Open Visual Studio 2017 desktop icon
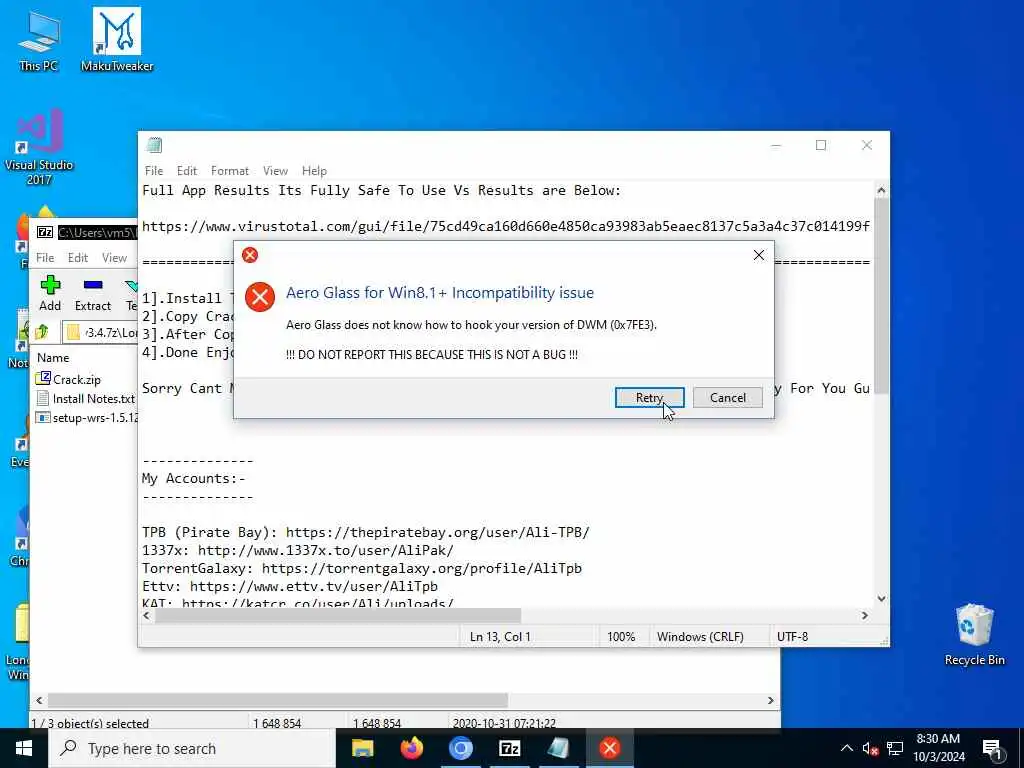 [39, 147]
